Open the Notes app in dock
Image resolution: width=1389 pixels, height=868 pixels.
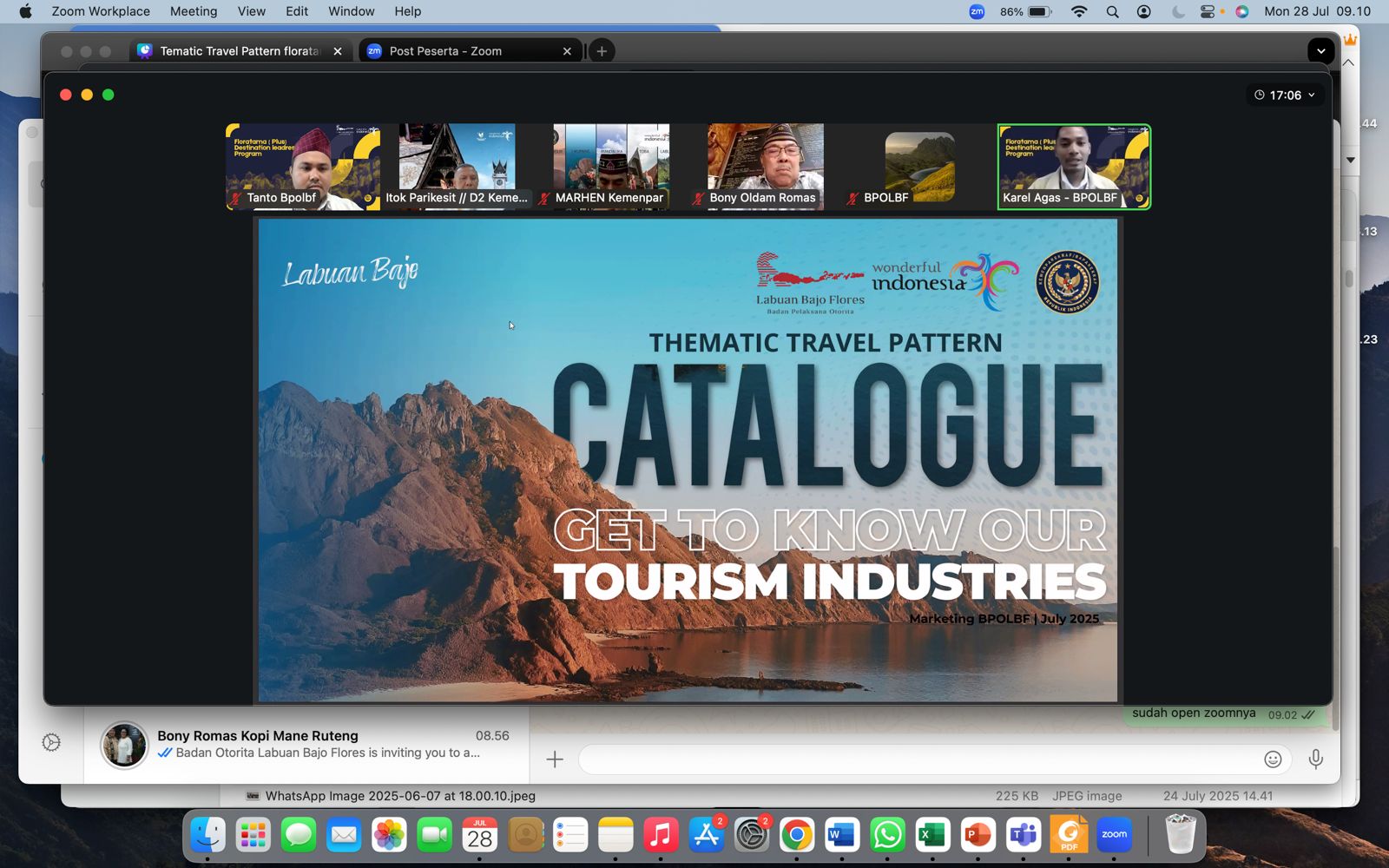coord(616,836)
